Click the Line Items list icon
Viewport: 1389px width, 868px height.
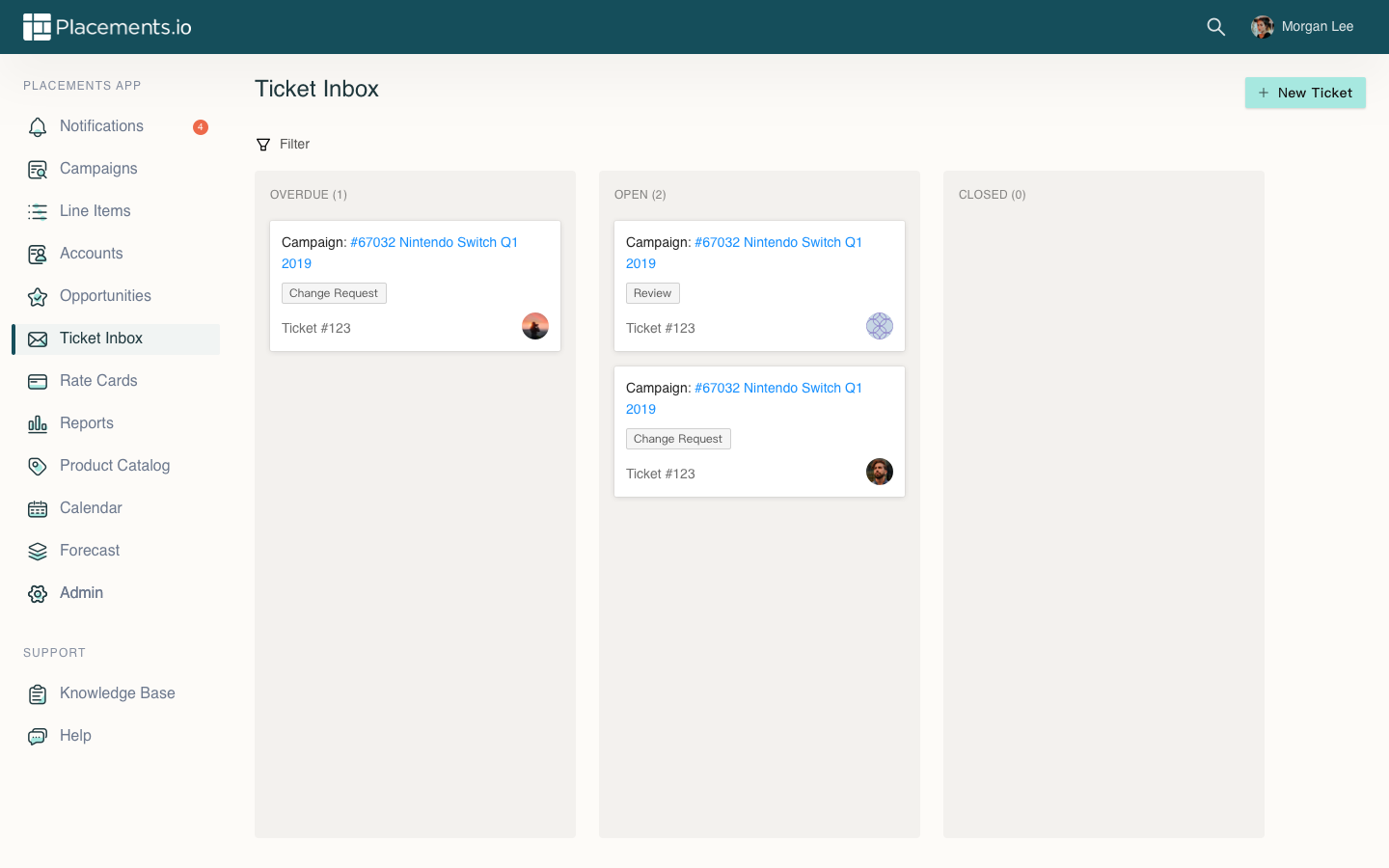38,212
